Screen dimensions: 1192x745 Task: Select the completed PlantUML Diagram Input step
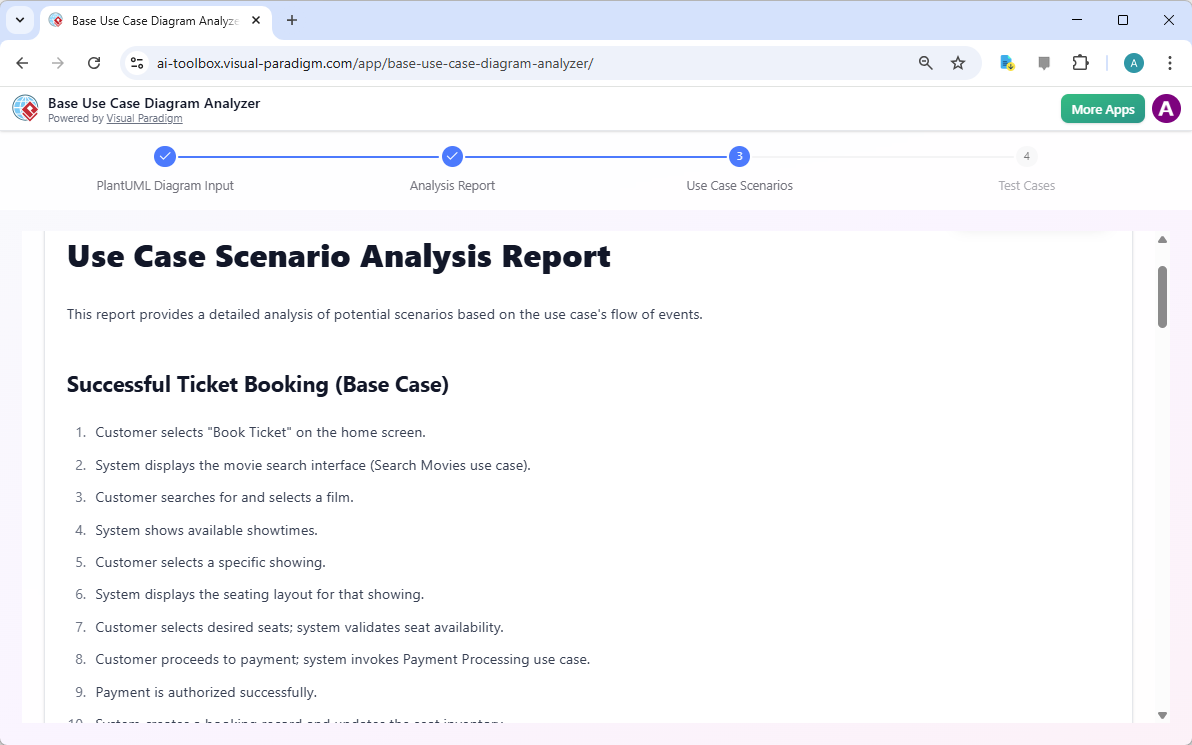click(165, 156)
